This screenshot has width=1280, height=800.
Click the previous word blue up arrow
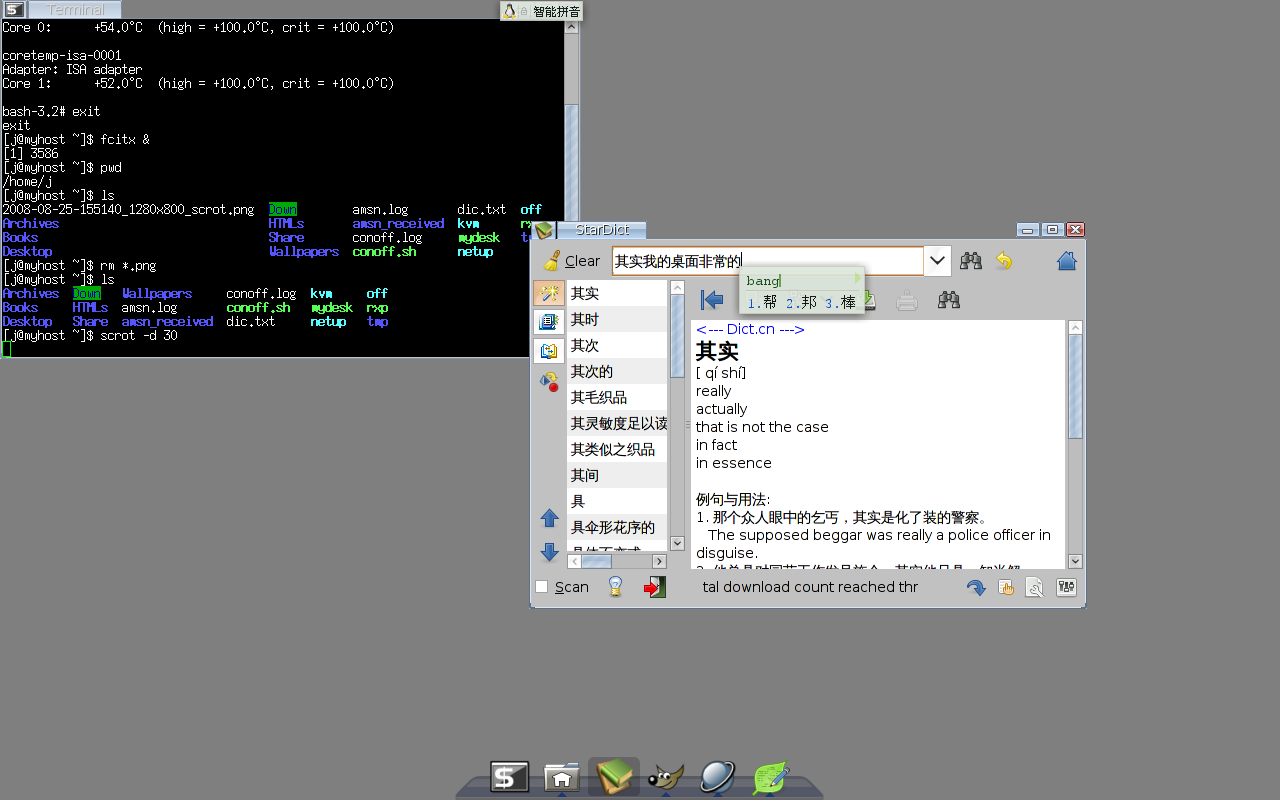point(549,518)
